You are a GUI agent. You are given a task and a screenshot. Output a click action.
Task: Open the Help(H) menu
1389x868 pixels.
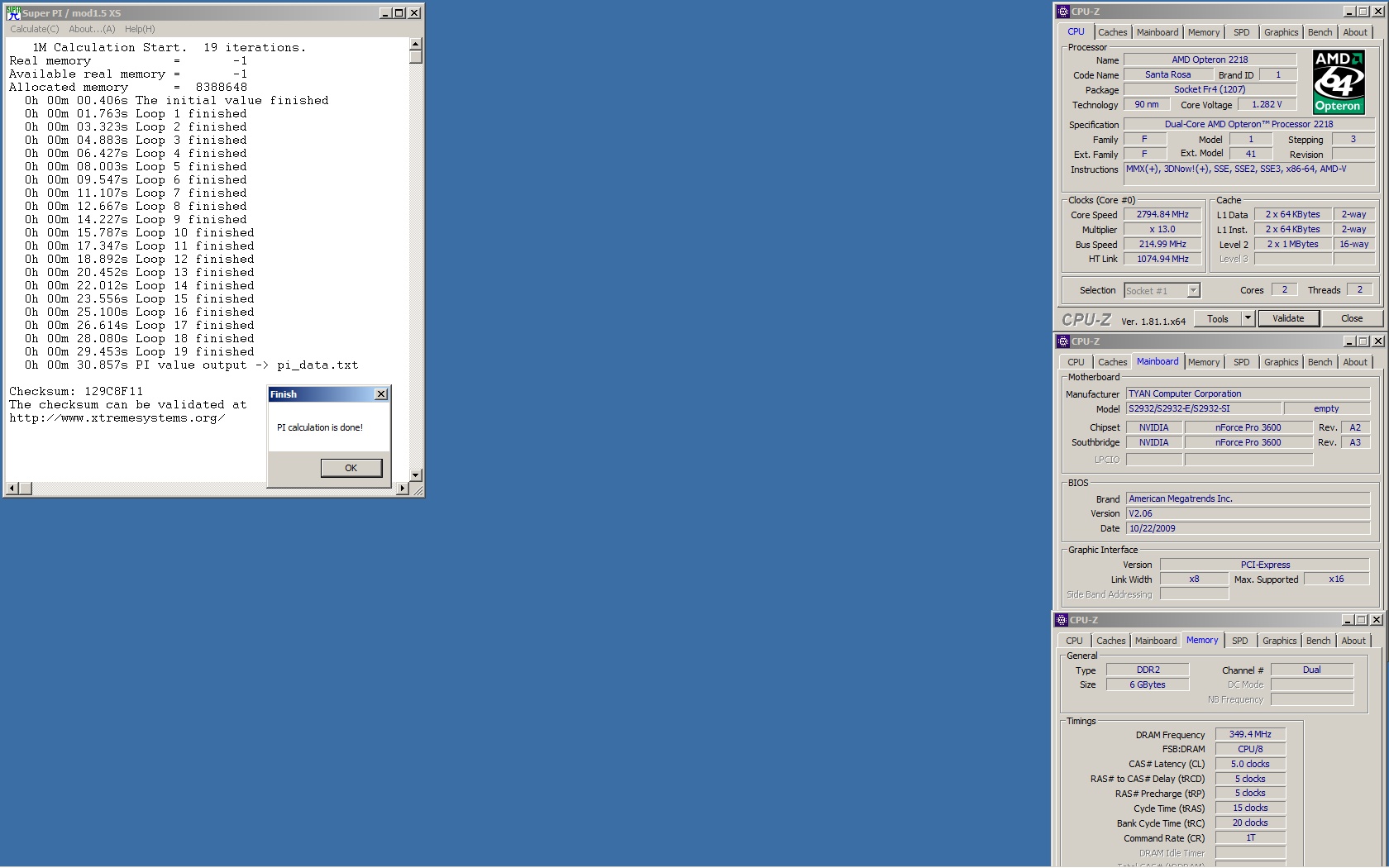tap(140, 29)
